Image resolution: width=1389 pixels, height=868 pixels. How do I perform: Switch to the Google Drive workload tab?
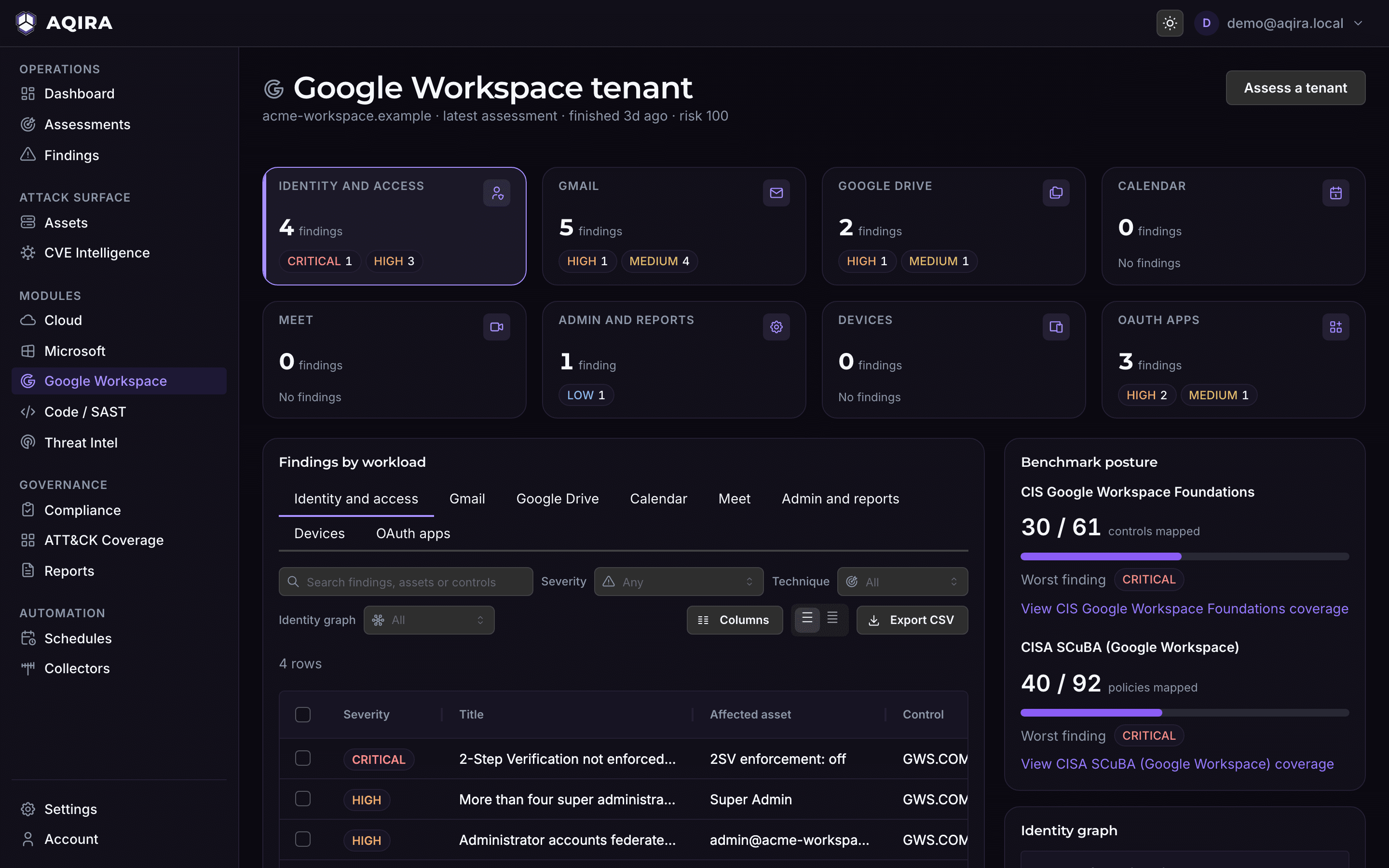pyautogui.click(x=558, y=499)
